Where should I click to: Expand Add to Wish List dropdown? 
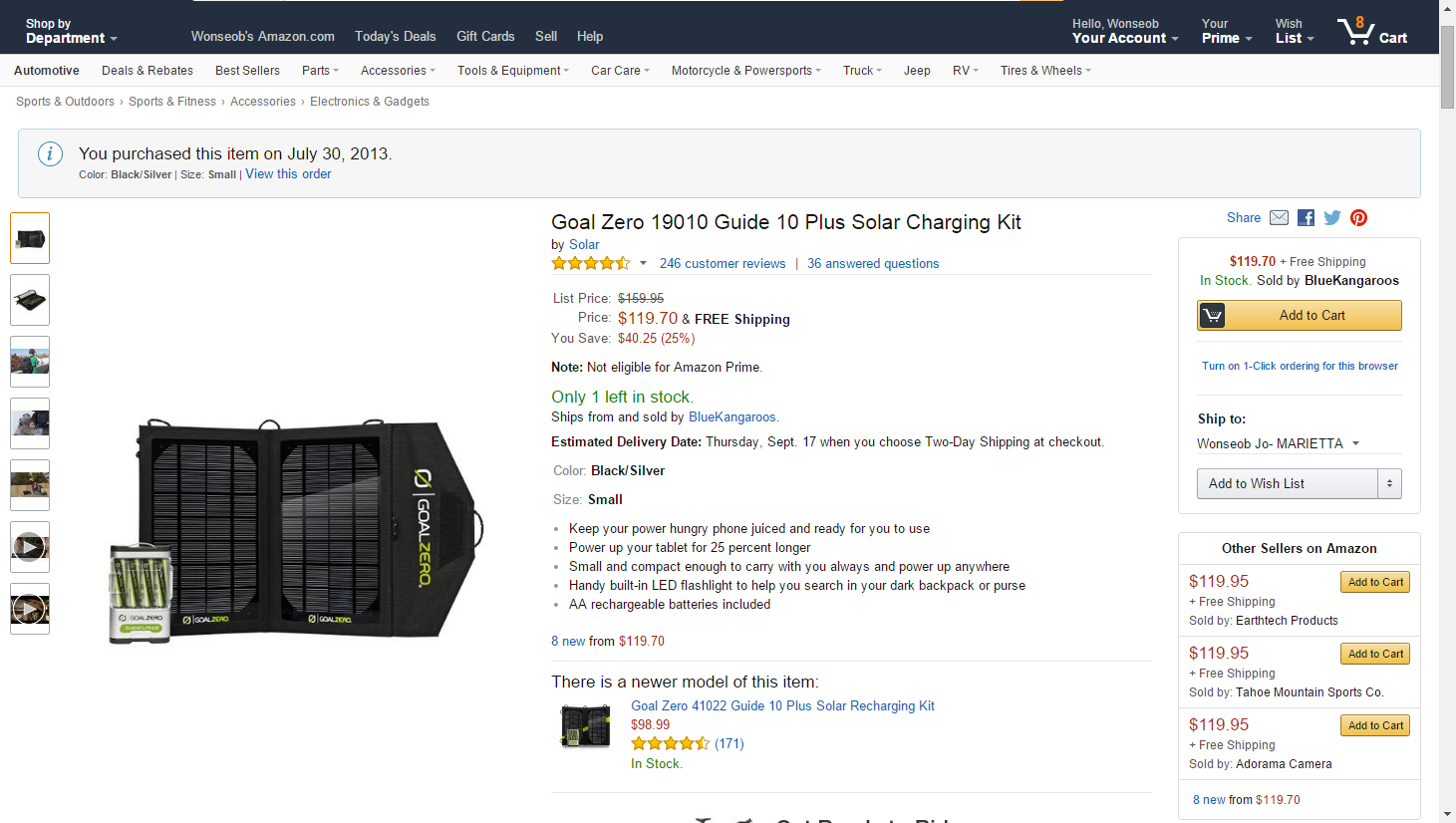coord(1389,484)
